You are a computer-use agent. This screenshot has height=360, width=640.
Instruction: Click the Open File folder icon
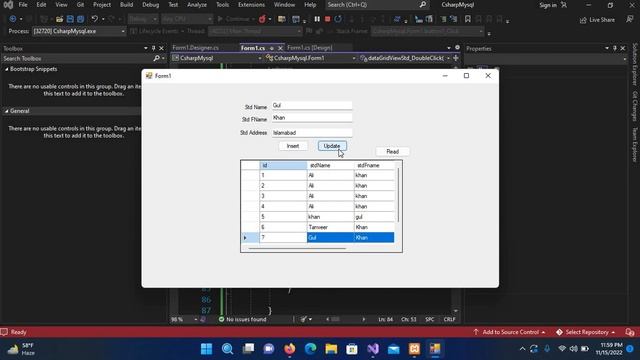(x=60, y=19)
